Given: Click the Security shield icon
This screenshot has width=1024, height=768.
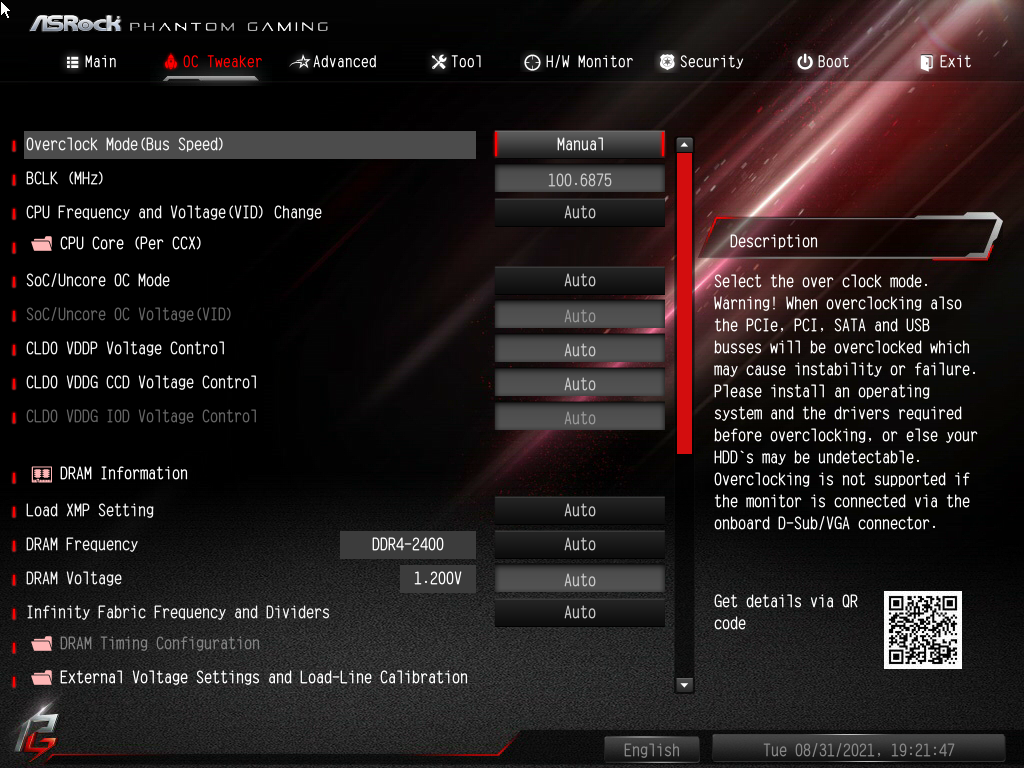Looking at the screenshot, I should tap(667, 62).
